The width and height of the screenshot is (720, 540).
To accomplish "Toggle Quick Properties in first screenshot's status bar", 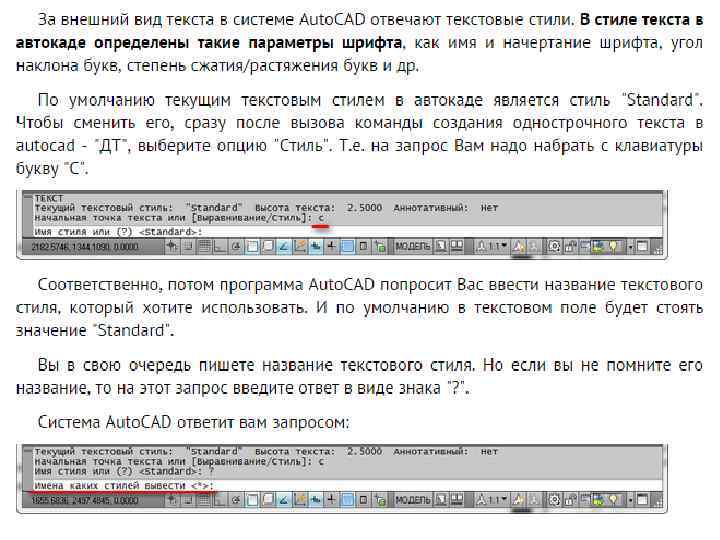I will click(363, 247).
